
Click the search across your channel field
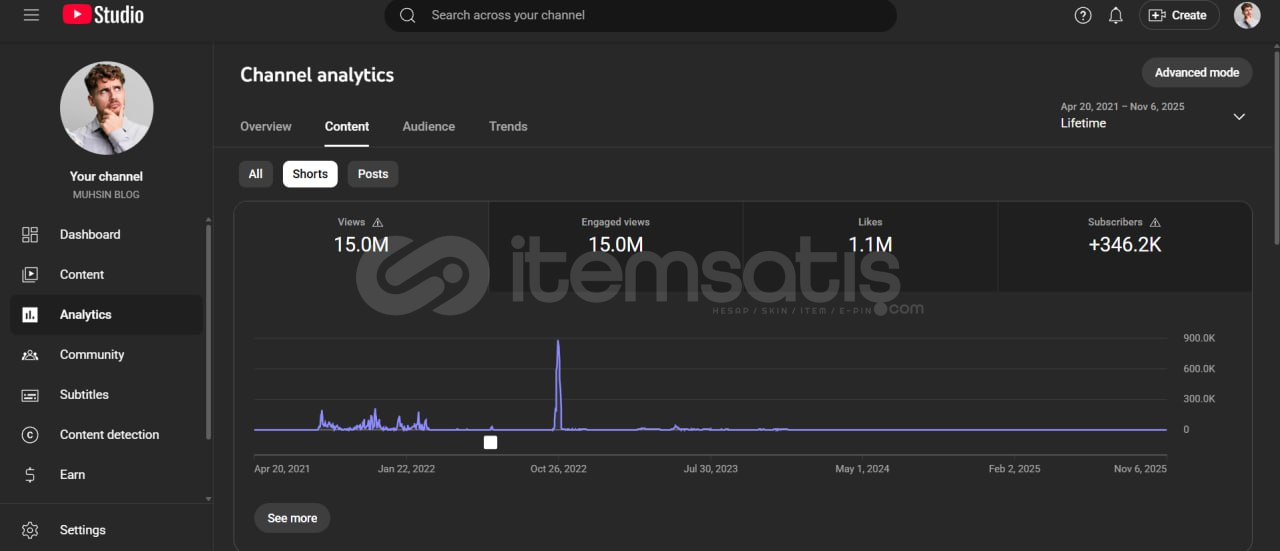click(640, 16)
